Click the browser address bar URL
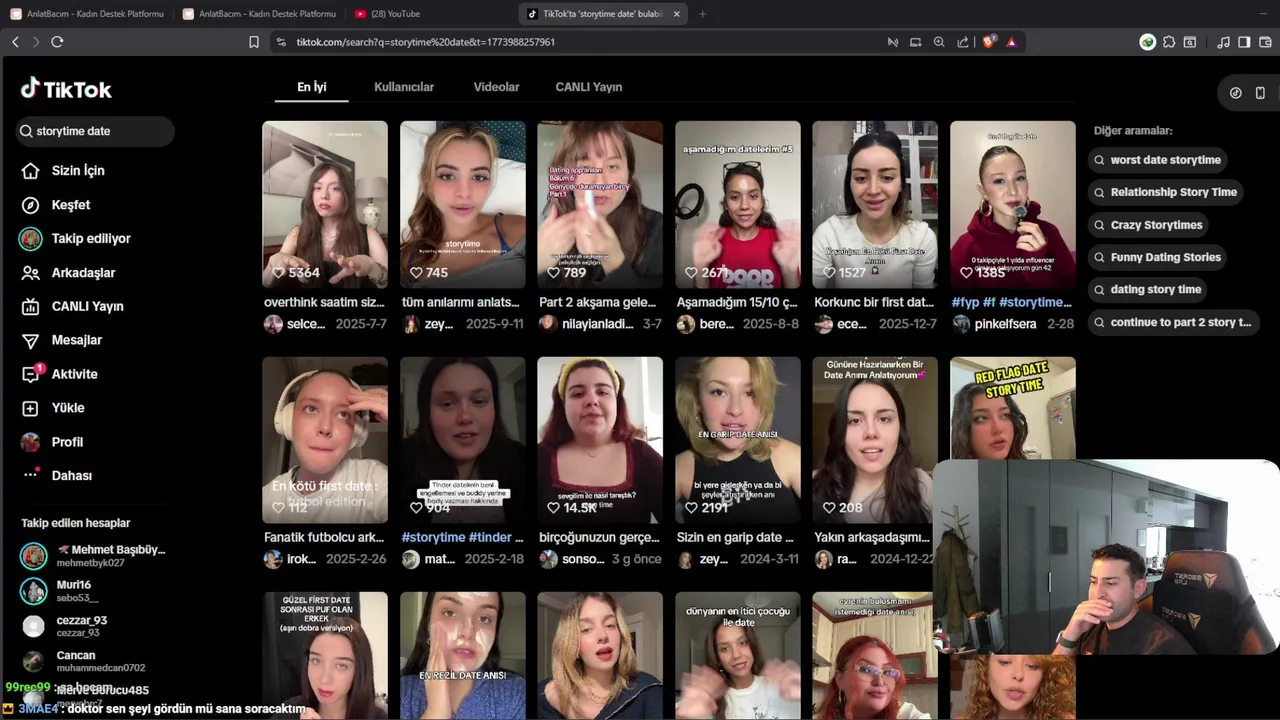Image resolution: width=1280 pixels, height=720 pixels. pos(426,42)
